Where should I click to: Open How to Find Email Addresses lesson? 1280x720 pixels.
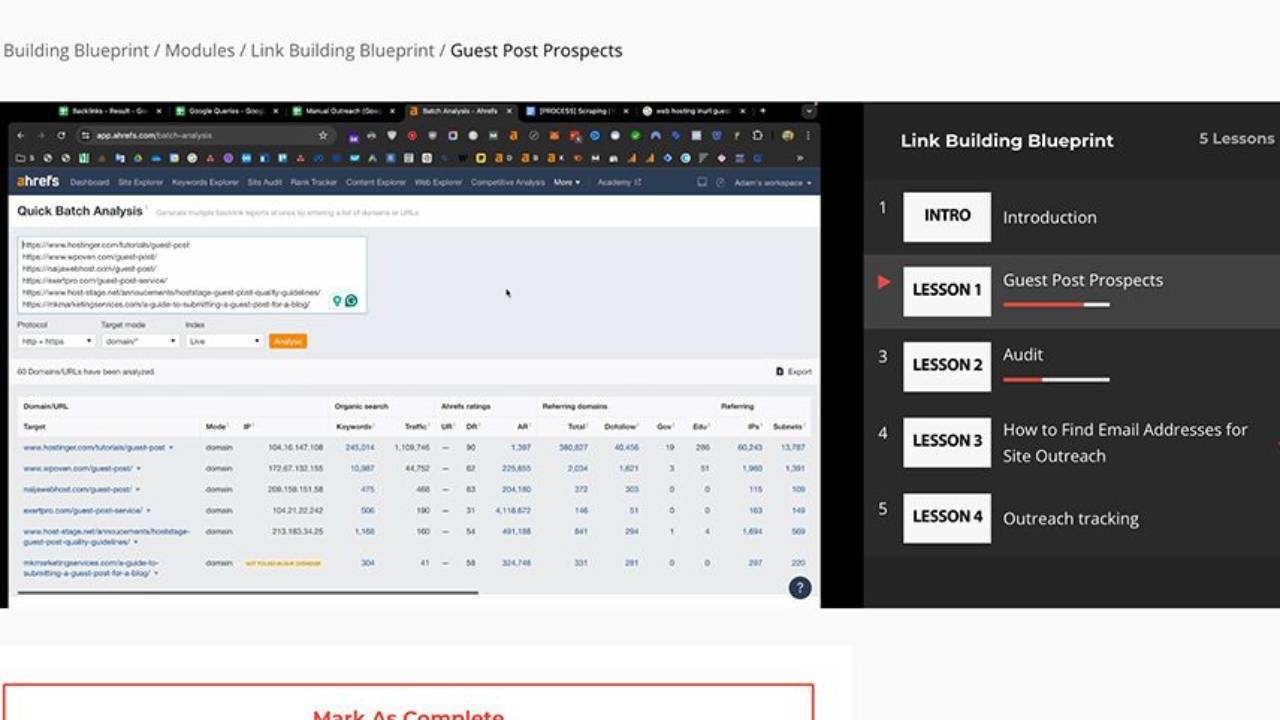click(1125, 442)
